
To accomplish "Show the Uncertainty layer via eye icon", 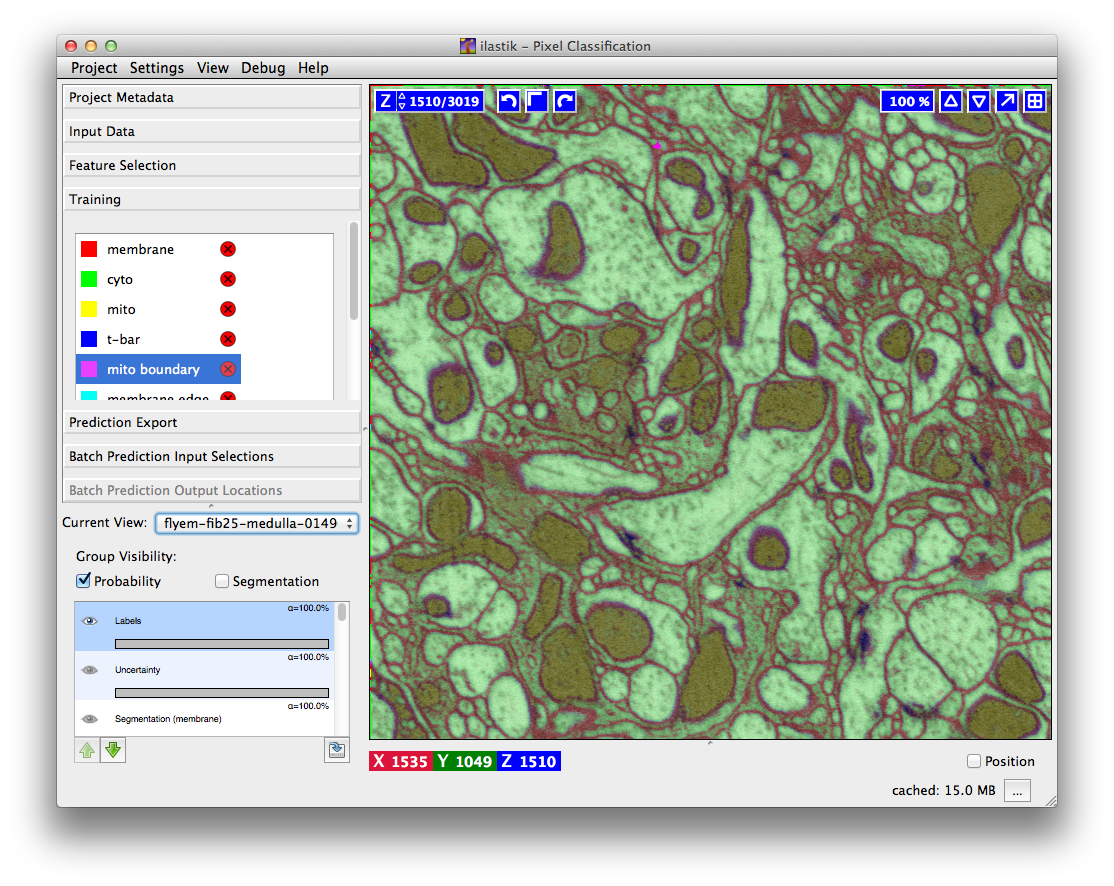I will tap(90, 670).
